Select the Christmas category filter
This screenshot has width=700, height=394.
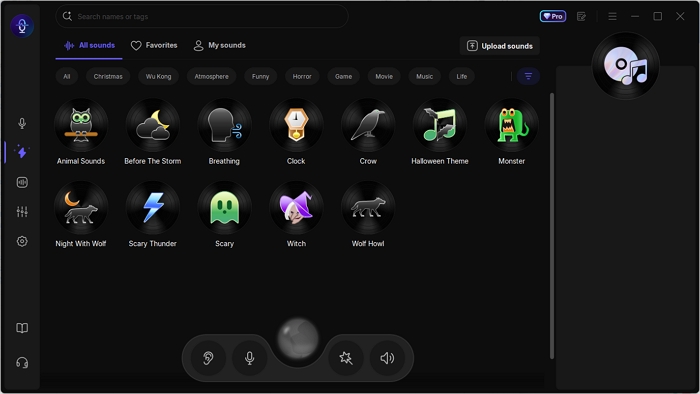pyautogui.click(x=108, y=76)
